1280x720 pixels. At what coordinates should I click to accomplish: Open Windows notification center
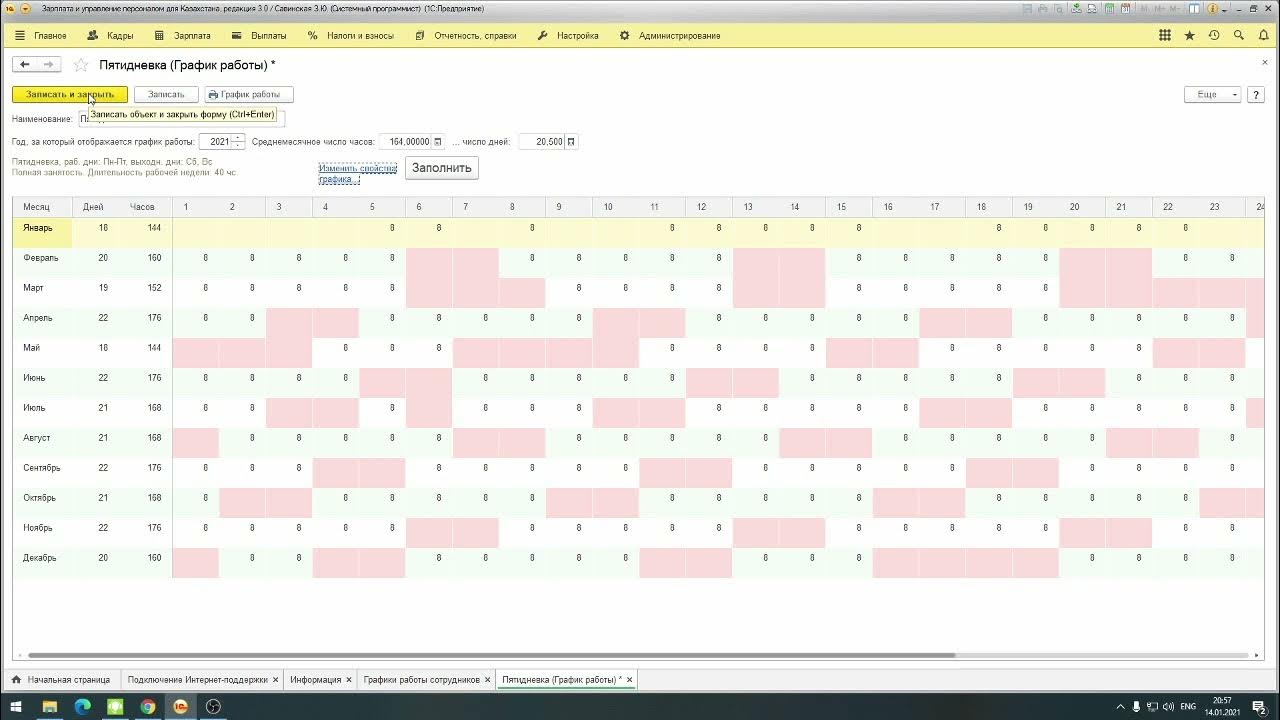pos(1260,706)
